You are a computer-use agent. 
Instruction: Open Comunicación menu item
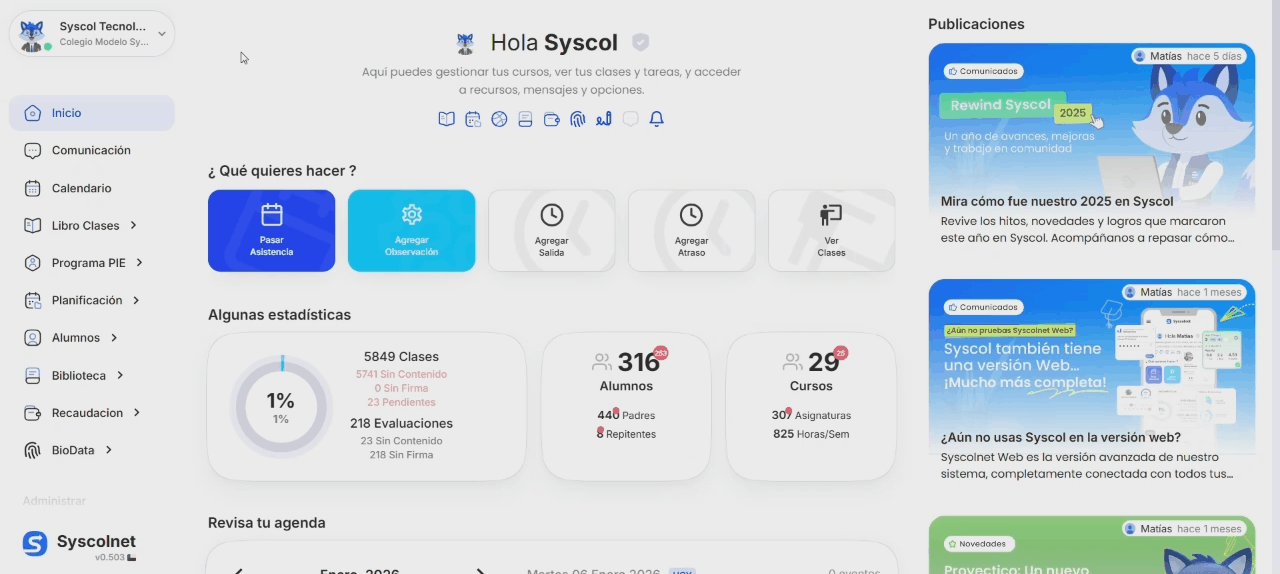coord(92,150)
